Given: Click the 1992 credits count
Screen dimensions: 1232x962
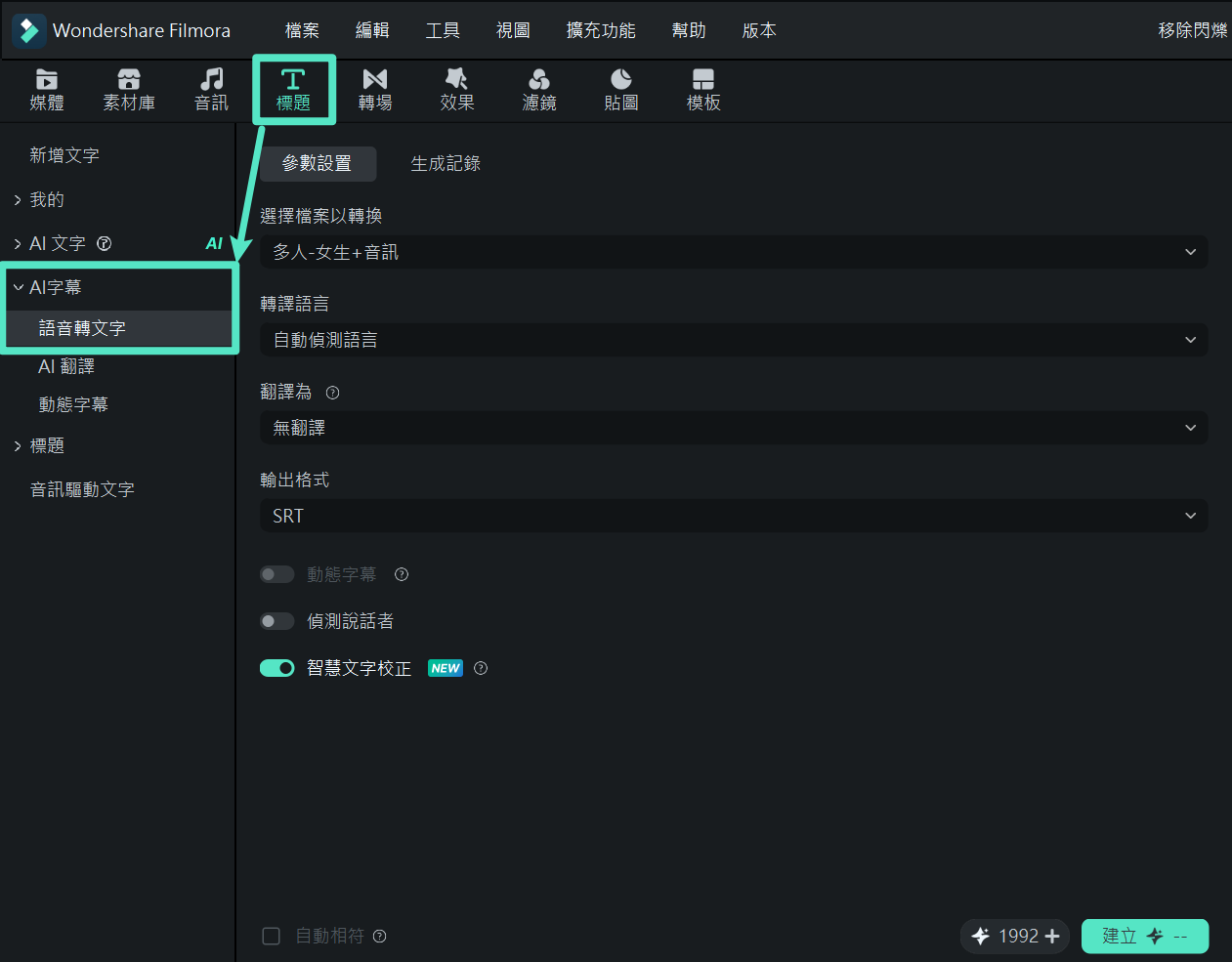Looking at the screenshot, I should [x=1018, y=936].
